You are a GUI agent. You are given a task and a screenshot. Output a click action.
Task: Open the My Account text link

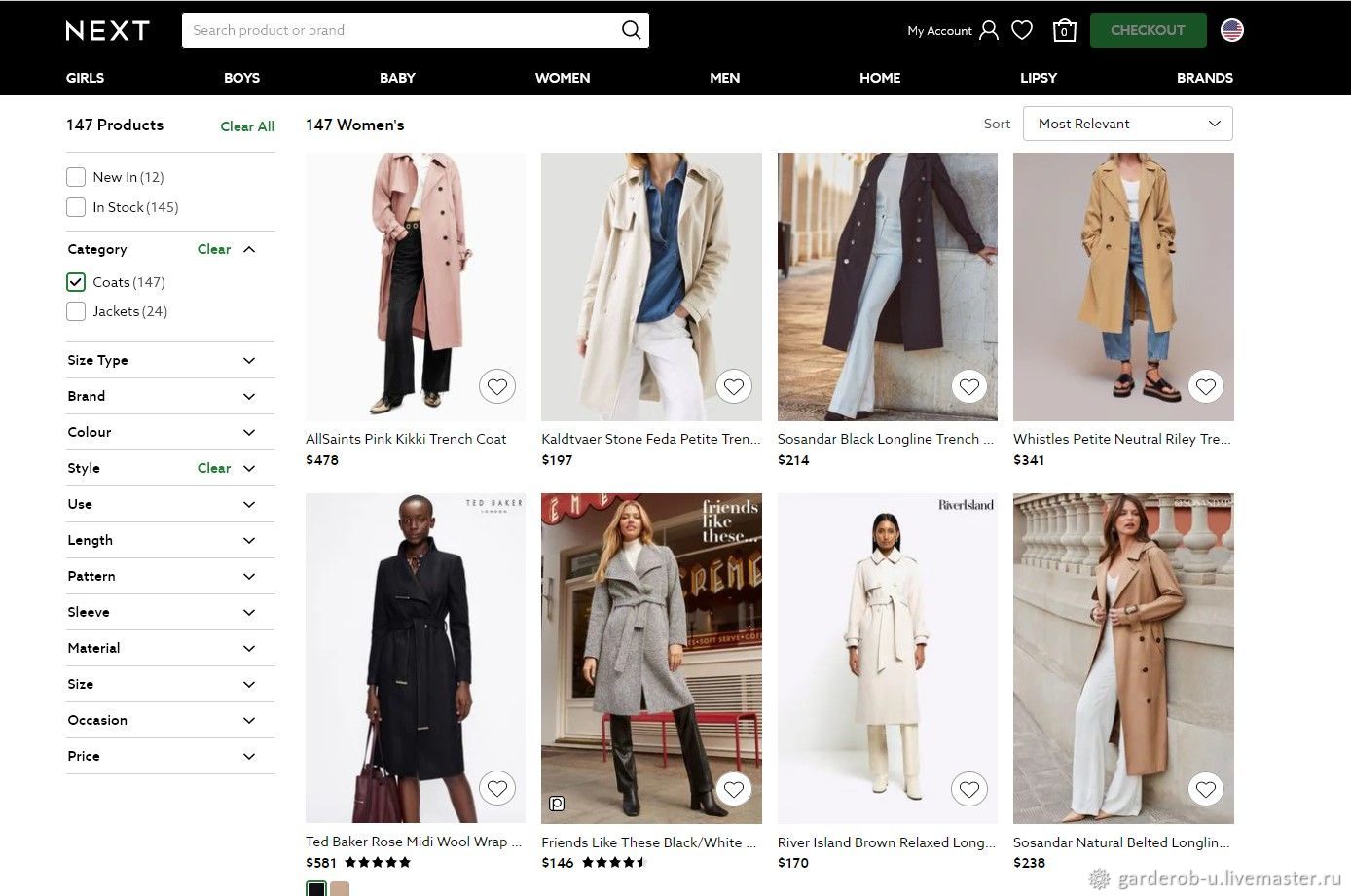click(x=939, y=31)
